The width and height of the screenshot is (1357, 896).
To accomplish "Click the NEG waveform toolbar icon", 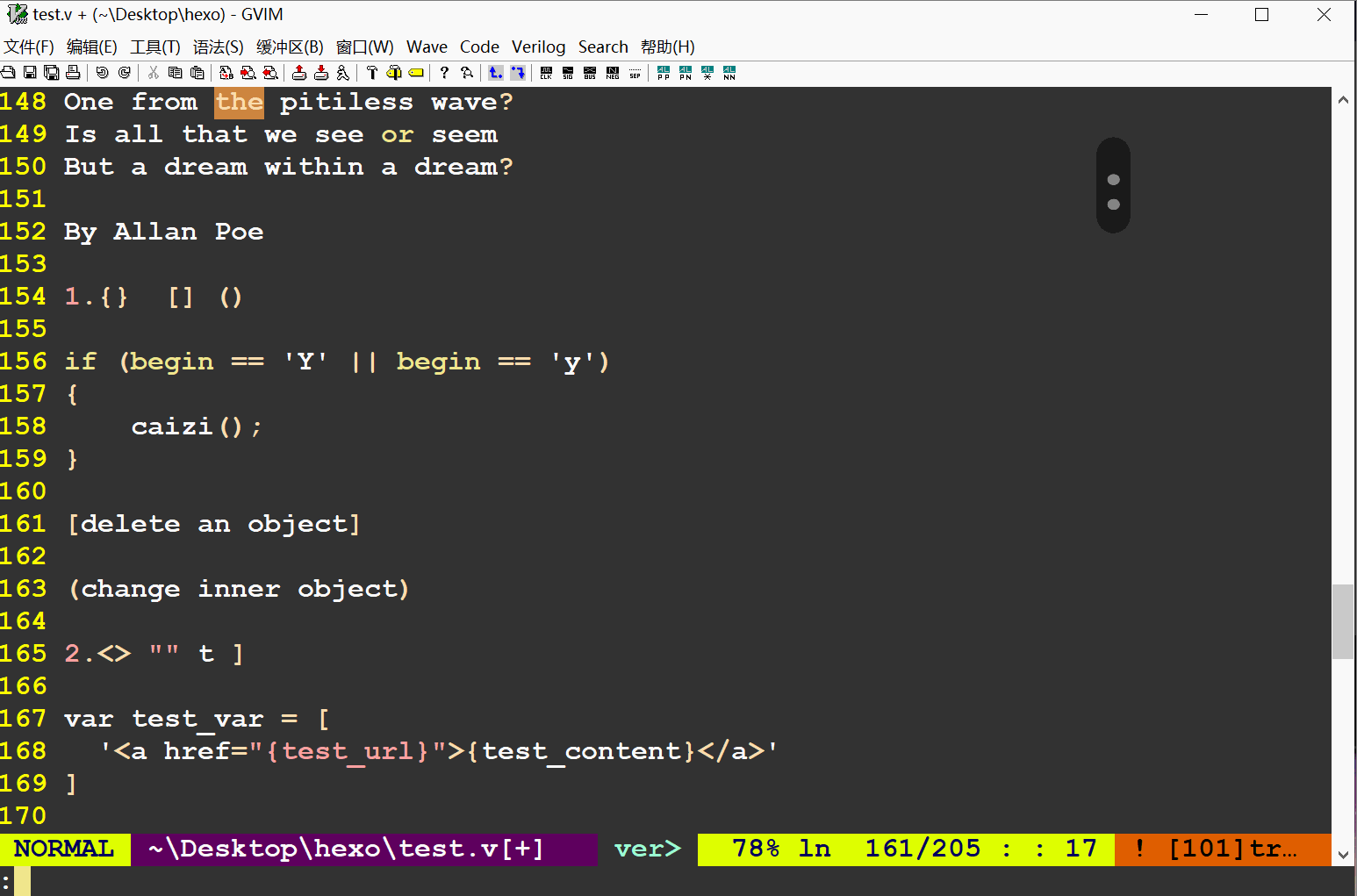I will tap(613, 73).
